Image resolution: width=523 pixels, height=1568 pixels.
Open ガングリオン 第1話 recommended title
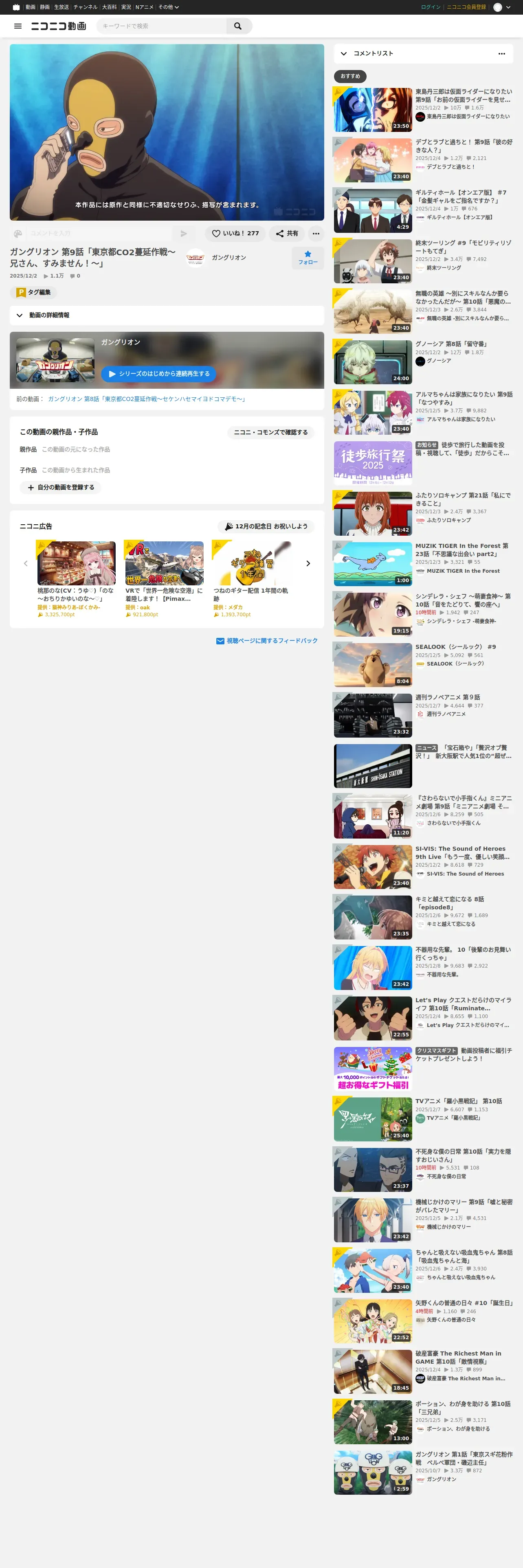click(464, 1459)
